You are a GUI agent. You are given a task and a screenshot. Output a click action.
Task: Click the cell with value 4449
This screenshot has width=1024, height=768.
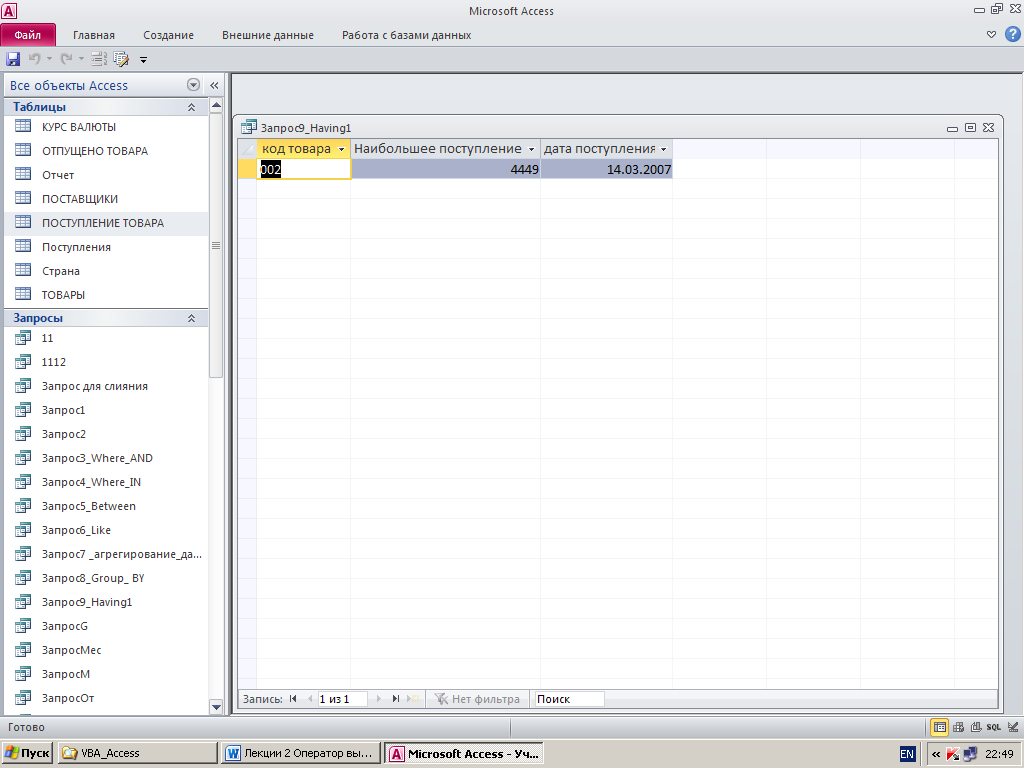445,170
